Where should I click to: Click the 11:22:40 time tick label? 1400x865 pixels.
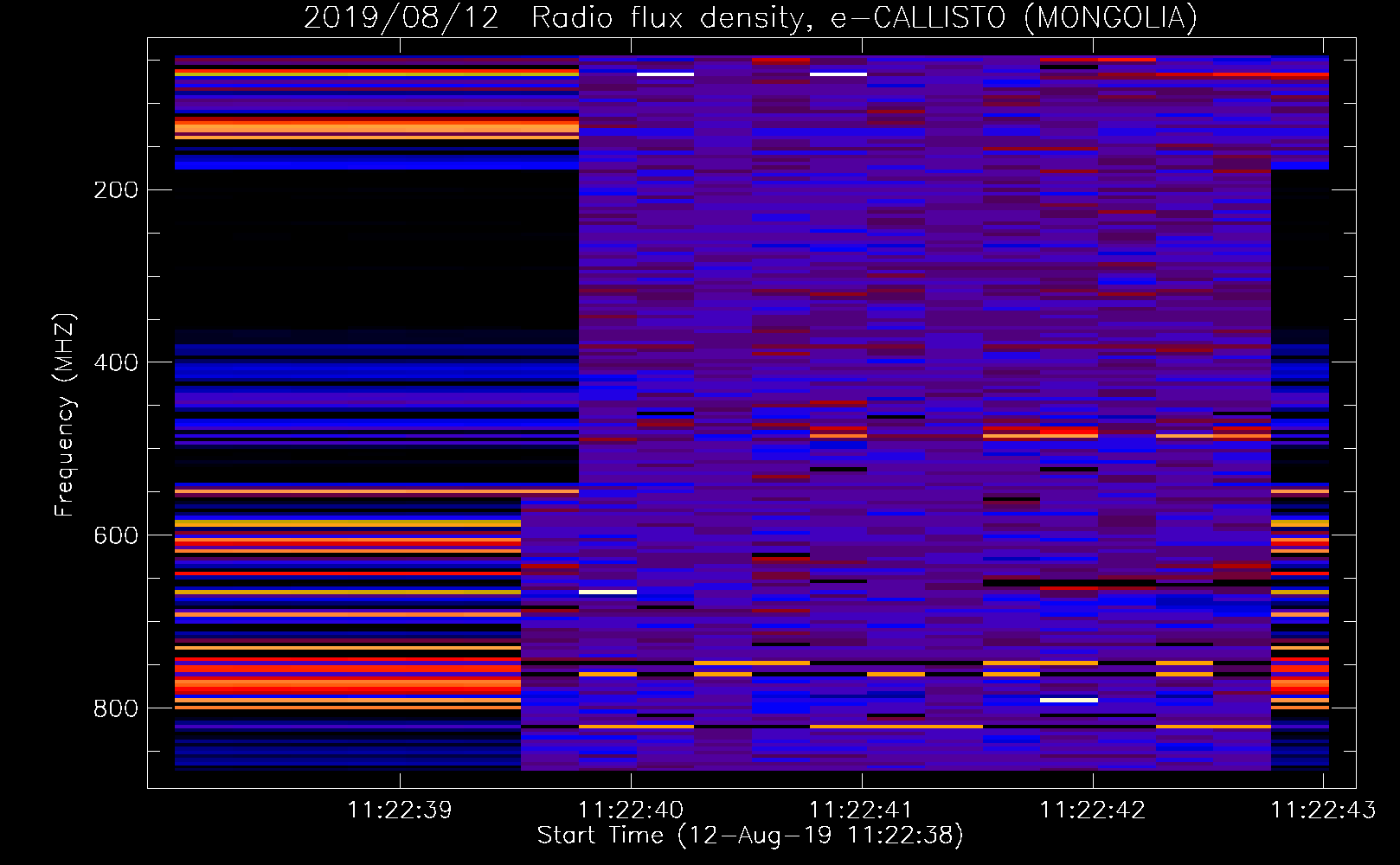click(x=631, y=810)
